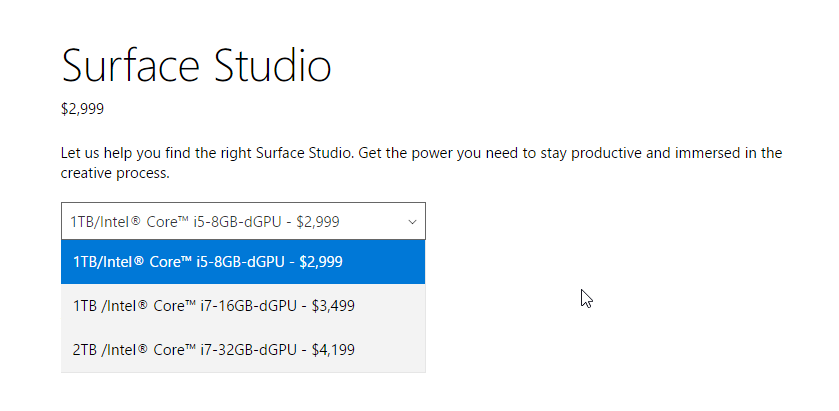The image size is (839, 411).
Task: Collapse the dropdown using its chevron arrow
Action: (x=412, y=222)
